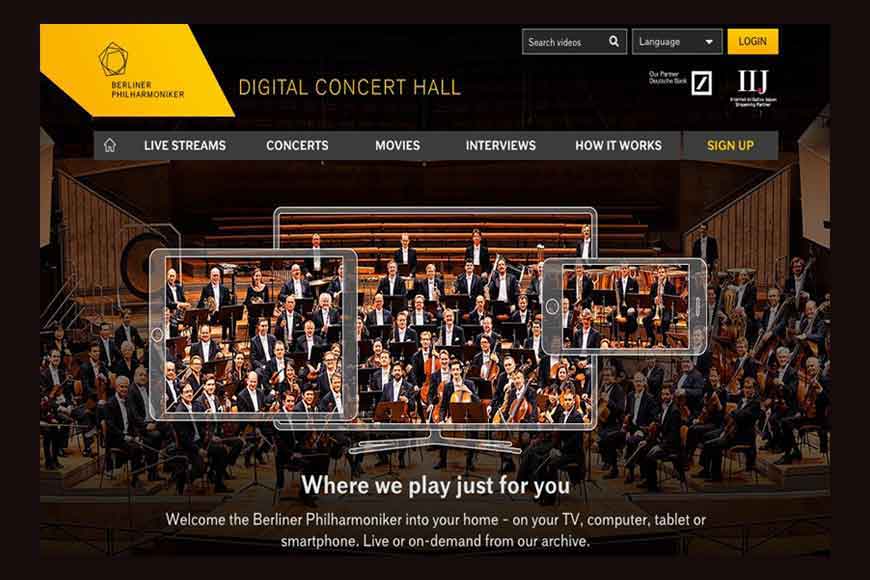Click the Deutsche Bank partner logo

point(701,83)
